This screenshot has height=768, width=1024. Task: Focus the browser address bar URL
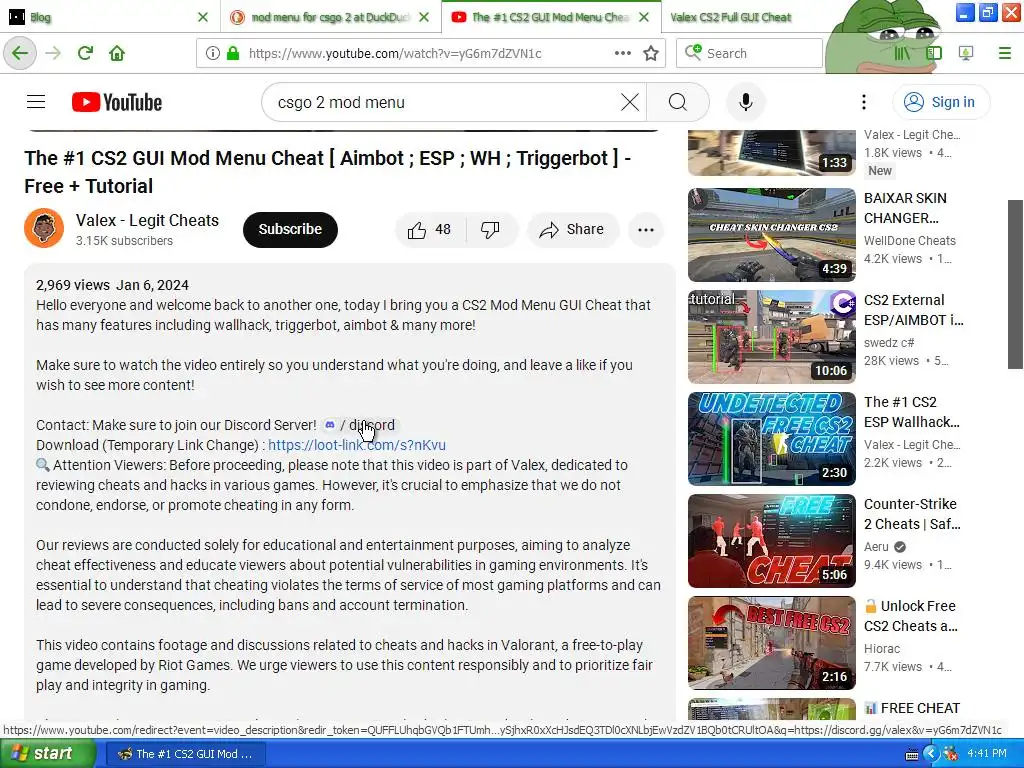(x=395, y=53)
